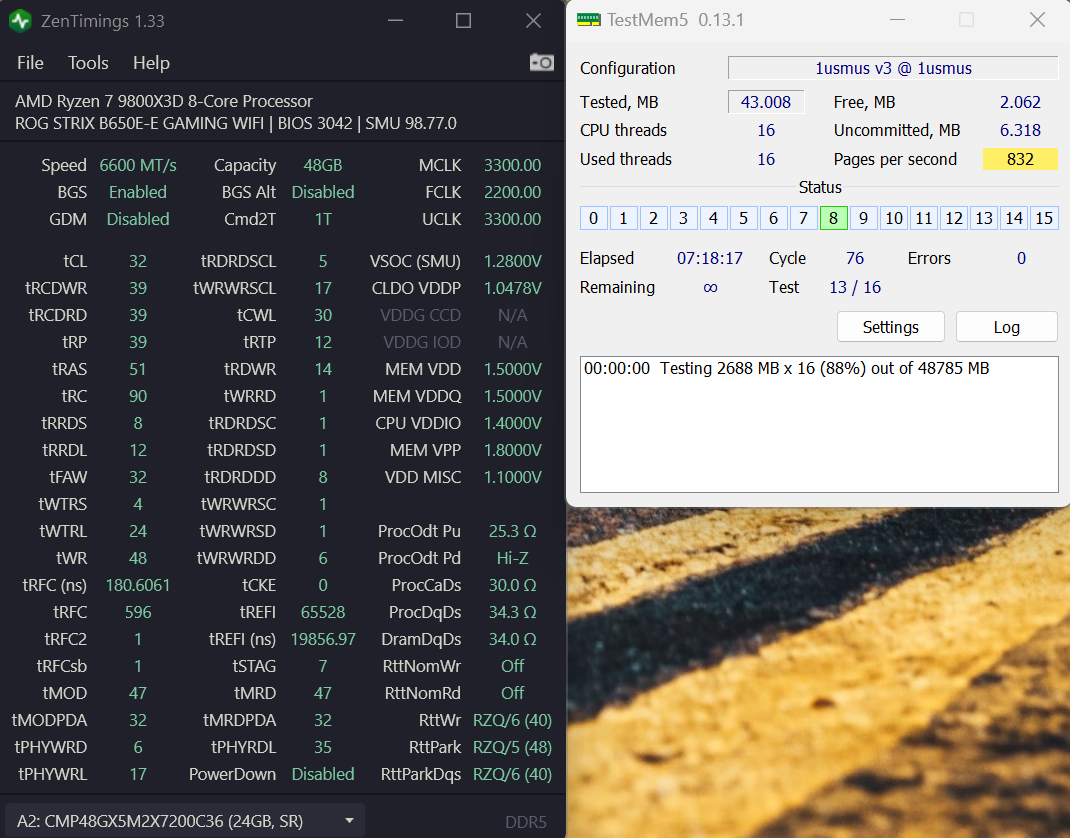Viewport: 1070px width, 838px height.
Task: Select thread status box 2
Action: [654, 218]
